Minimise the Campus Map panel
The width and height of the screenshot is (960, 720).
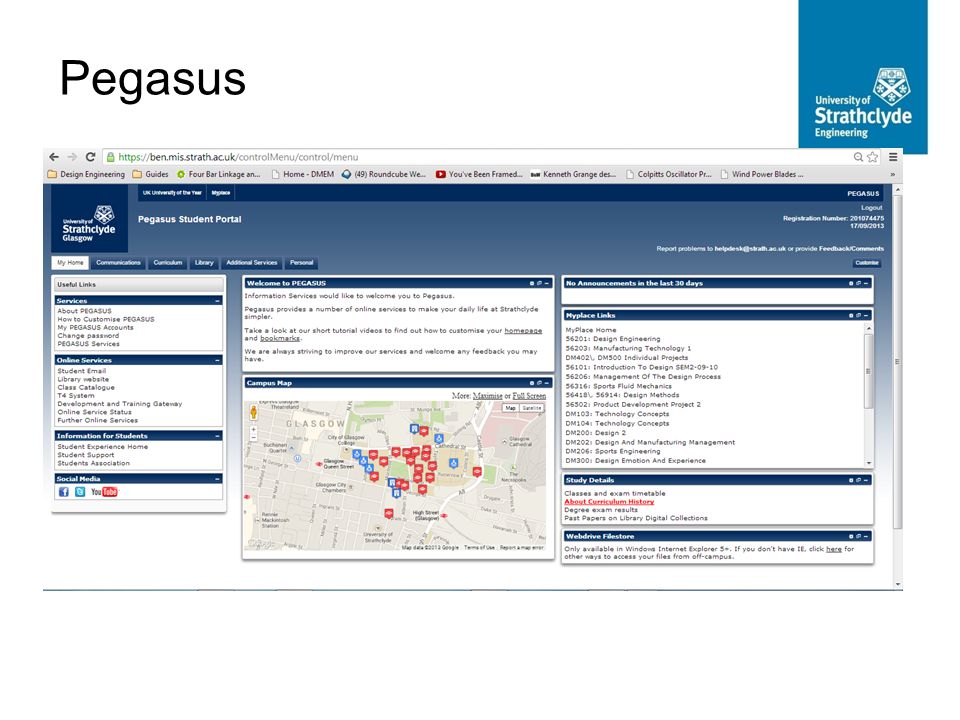click(x=547, y=383)
